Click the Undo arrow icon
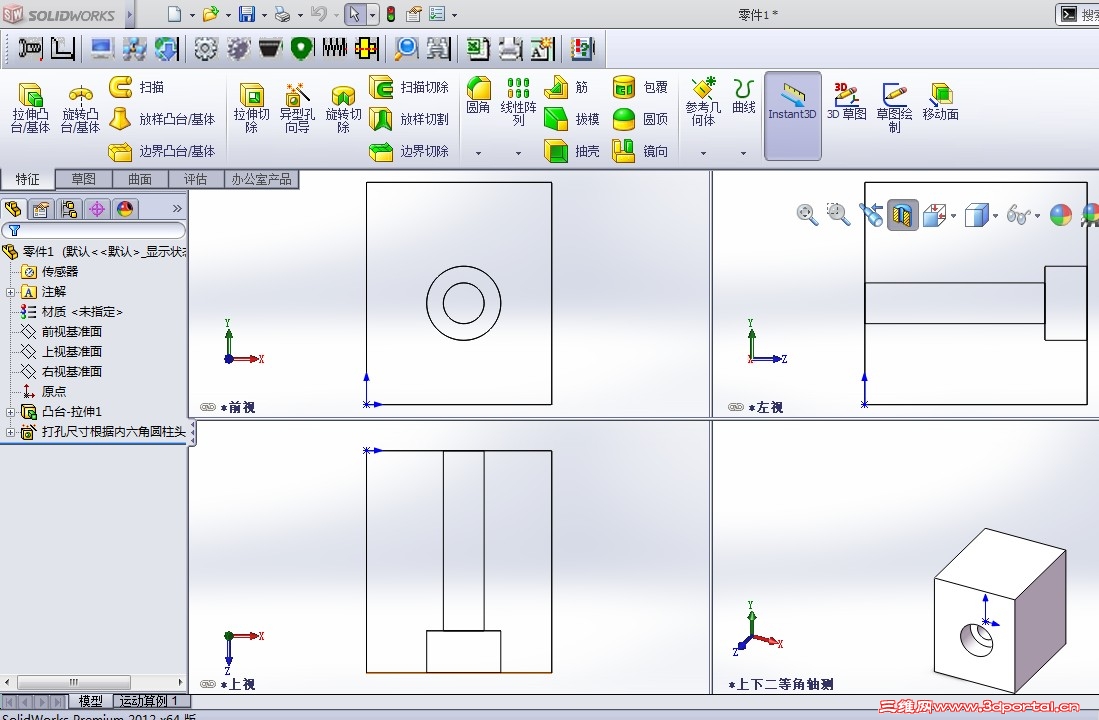Image resolution: width=1099 pixels, height=720 pixels. coord(319,14)
